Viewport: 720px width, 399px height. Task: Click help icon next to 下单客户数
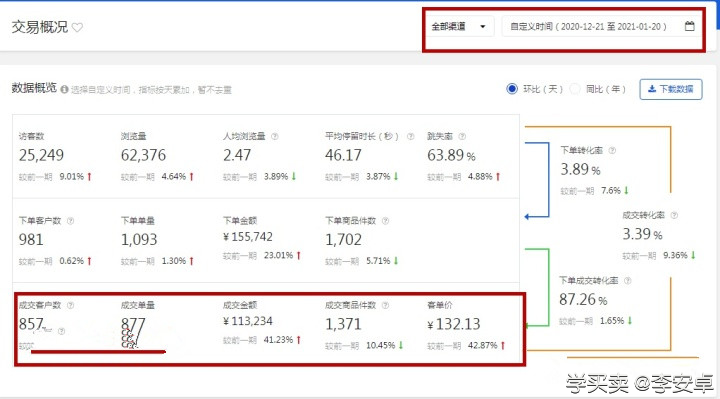pyautogui.click(x=70, y=221)
